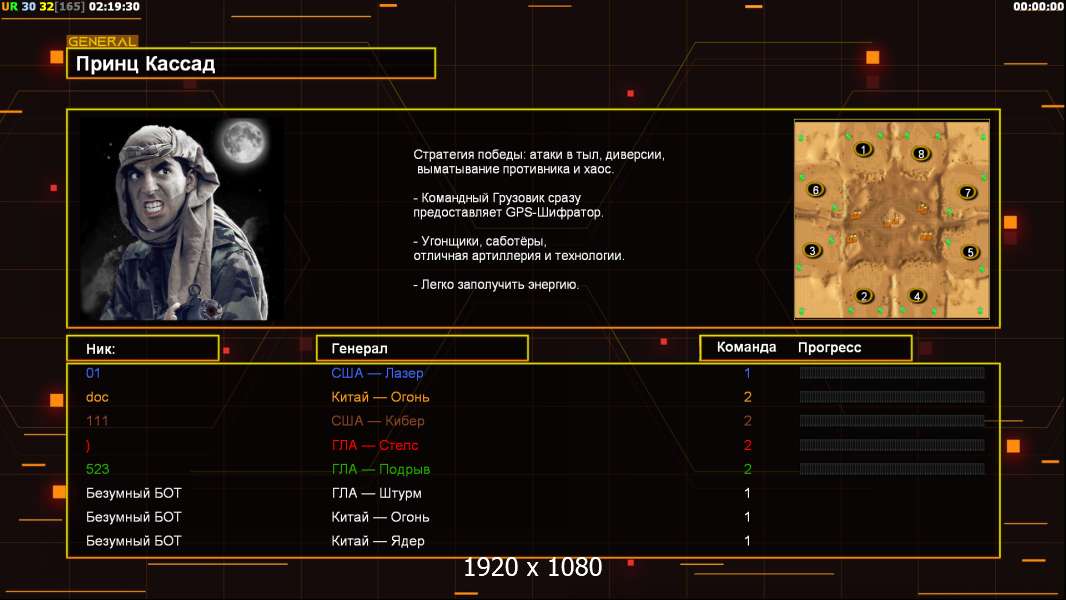Pick start position 6 on the map
The image size is (1066, 600).
click(815, 190)
